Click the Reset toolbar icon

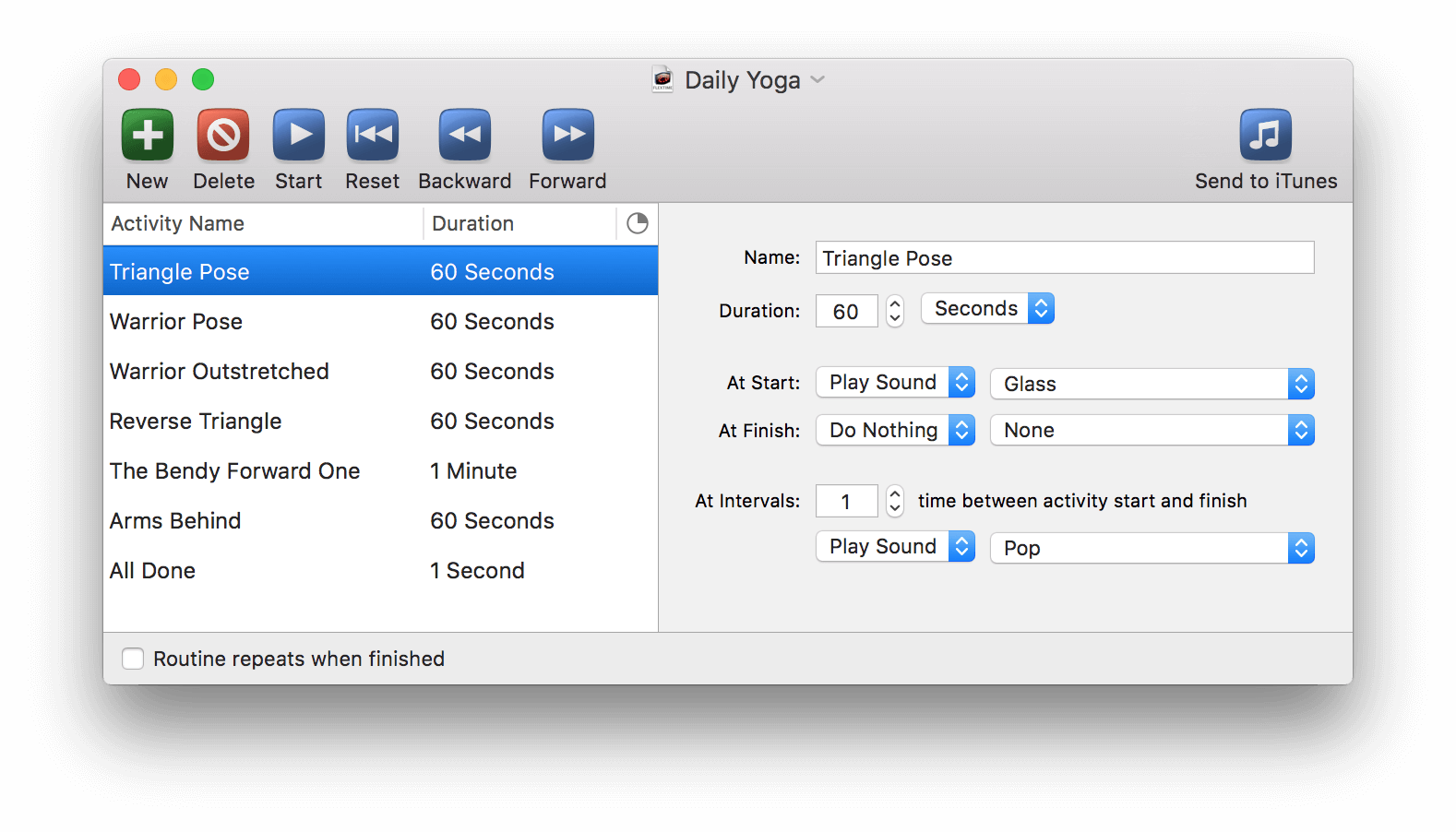(x=373, y=135)
